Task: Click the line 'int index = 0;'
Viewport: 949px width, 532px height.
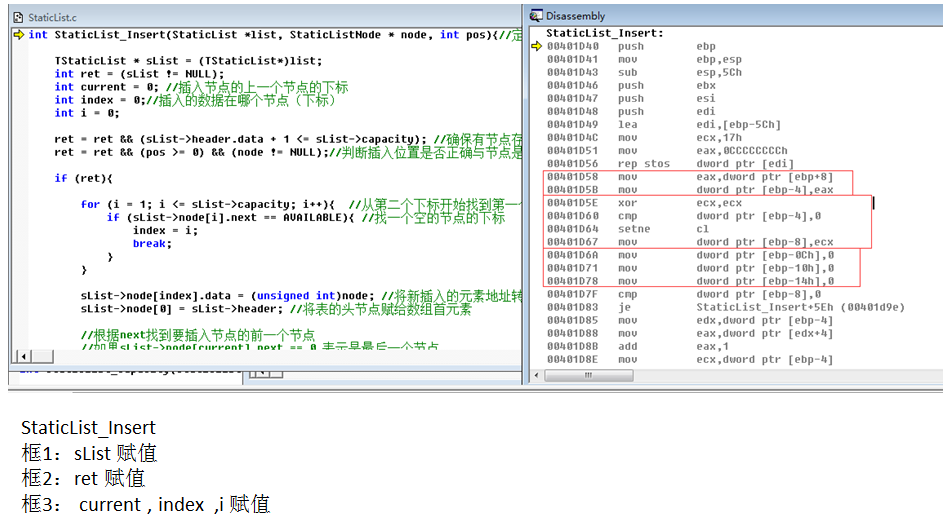Action: click(x=100, y=100)
